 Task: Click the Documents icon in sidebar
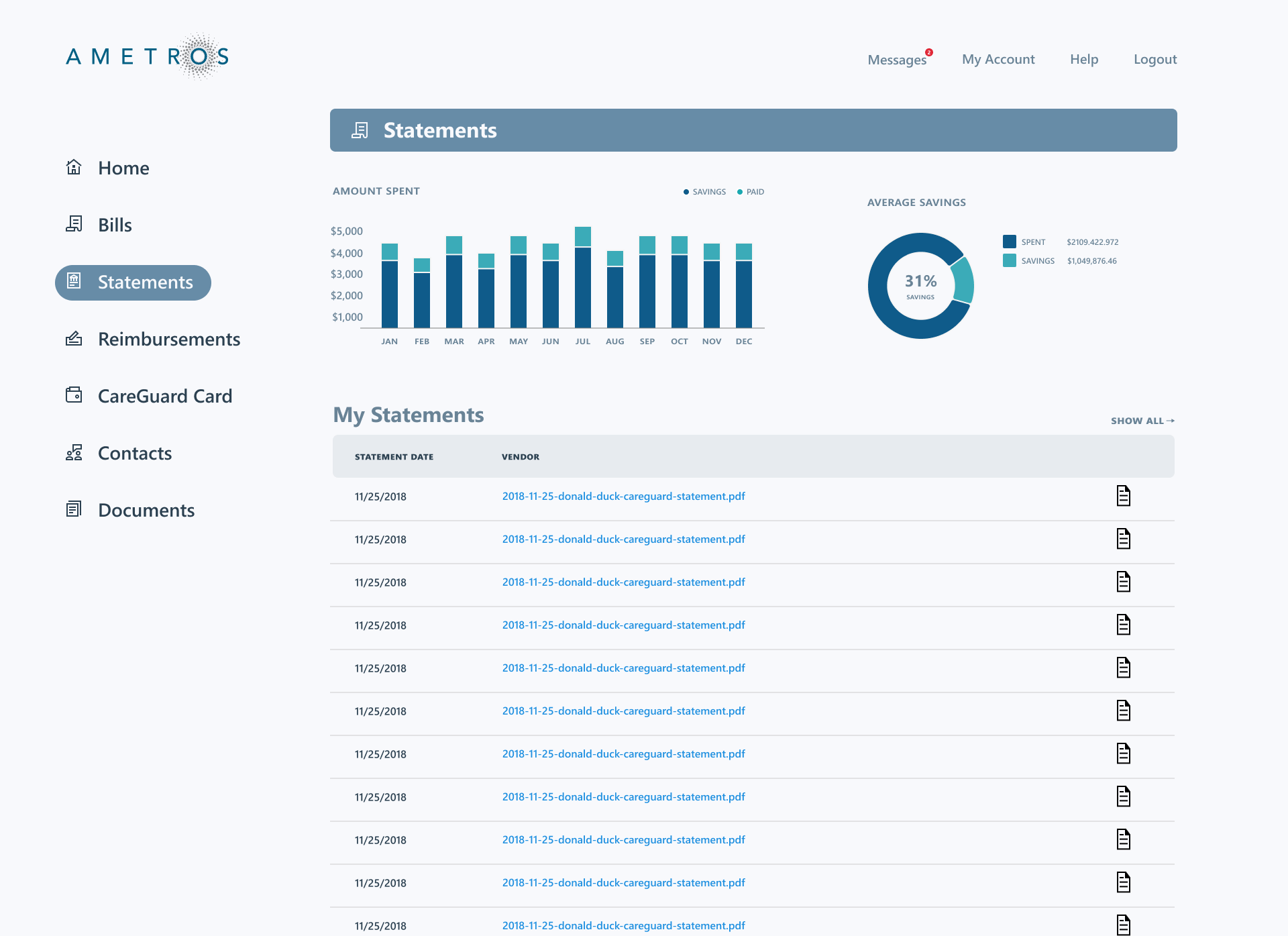(x=74, y=509)
